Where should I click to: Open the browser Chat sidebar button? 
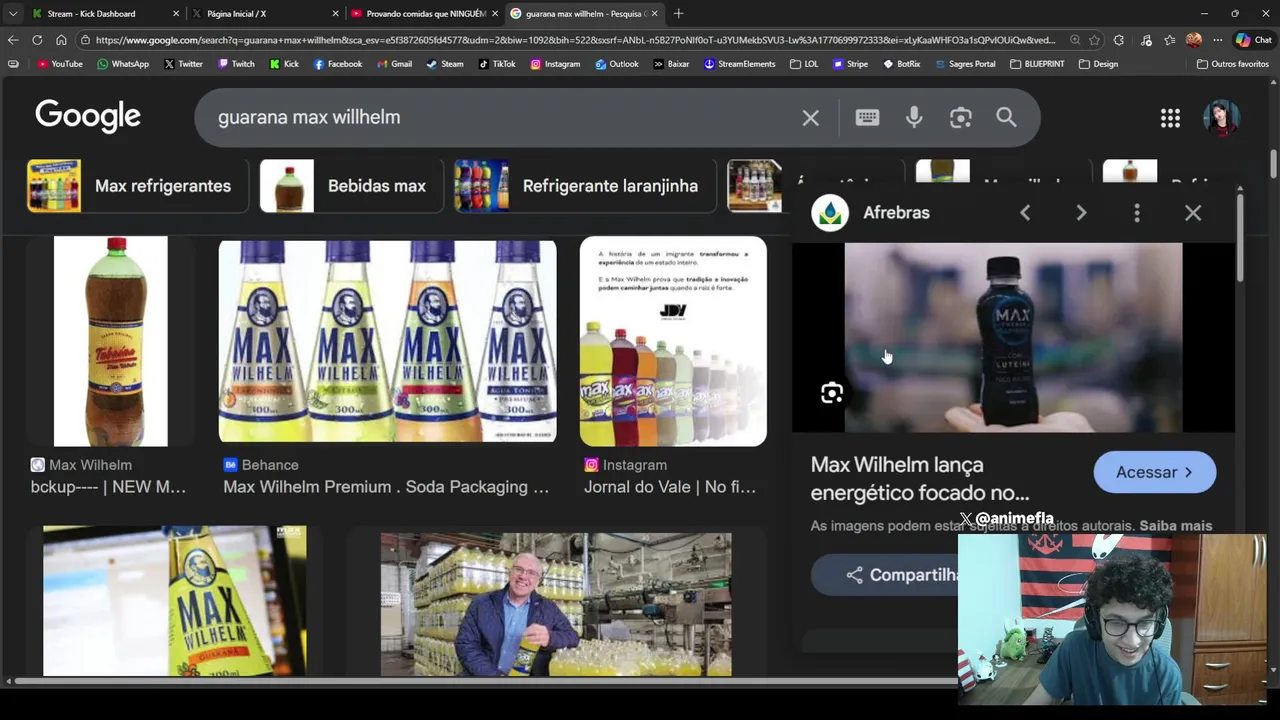click(1254, 40)
